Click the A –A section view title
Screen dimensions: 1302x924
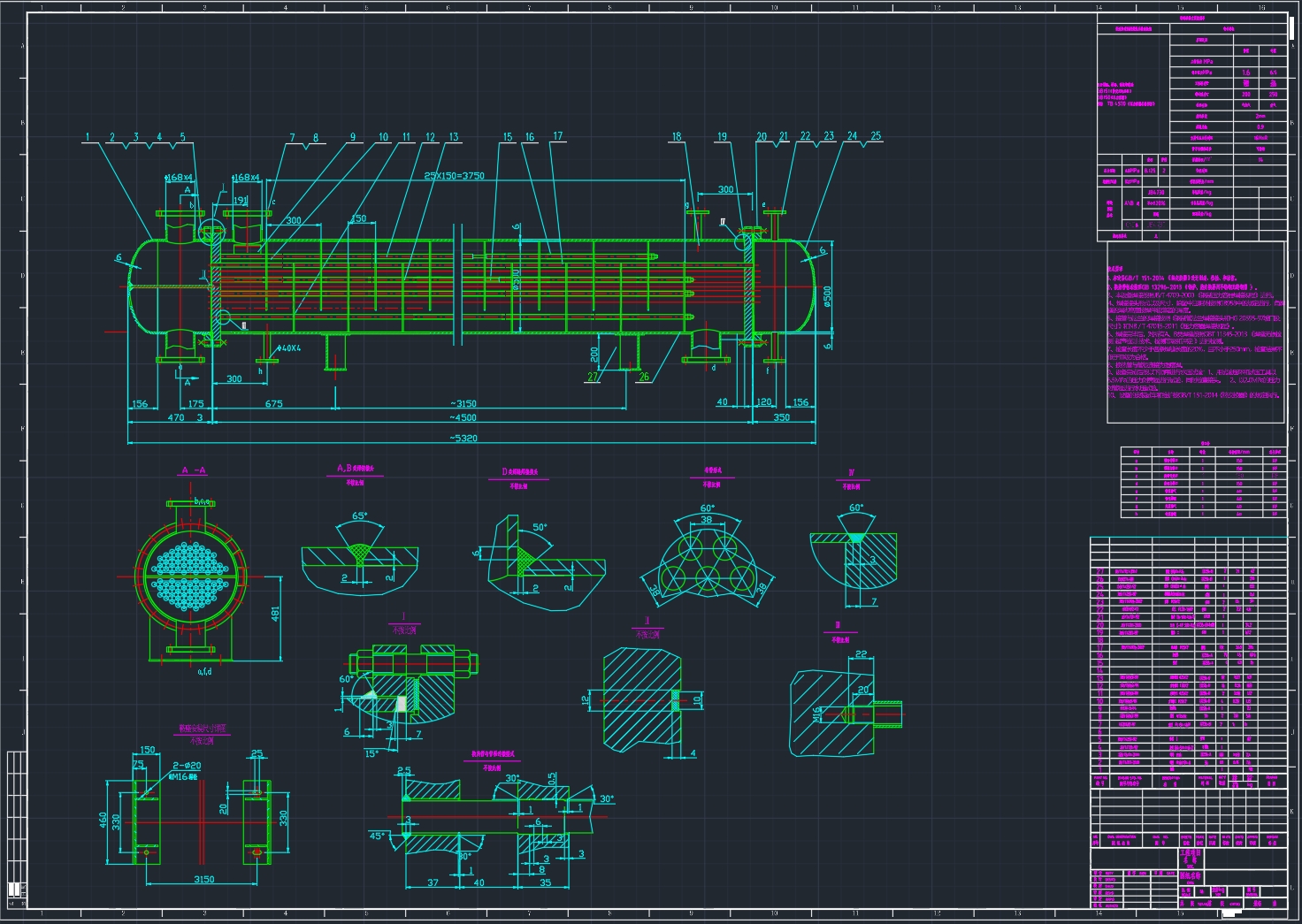pos(193,470)
